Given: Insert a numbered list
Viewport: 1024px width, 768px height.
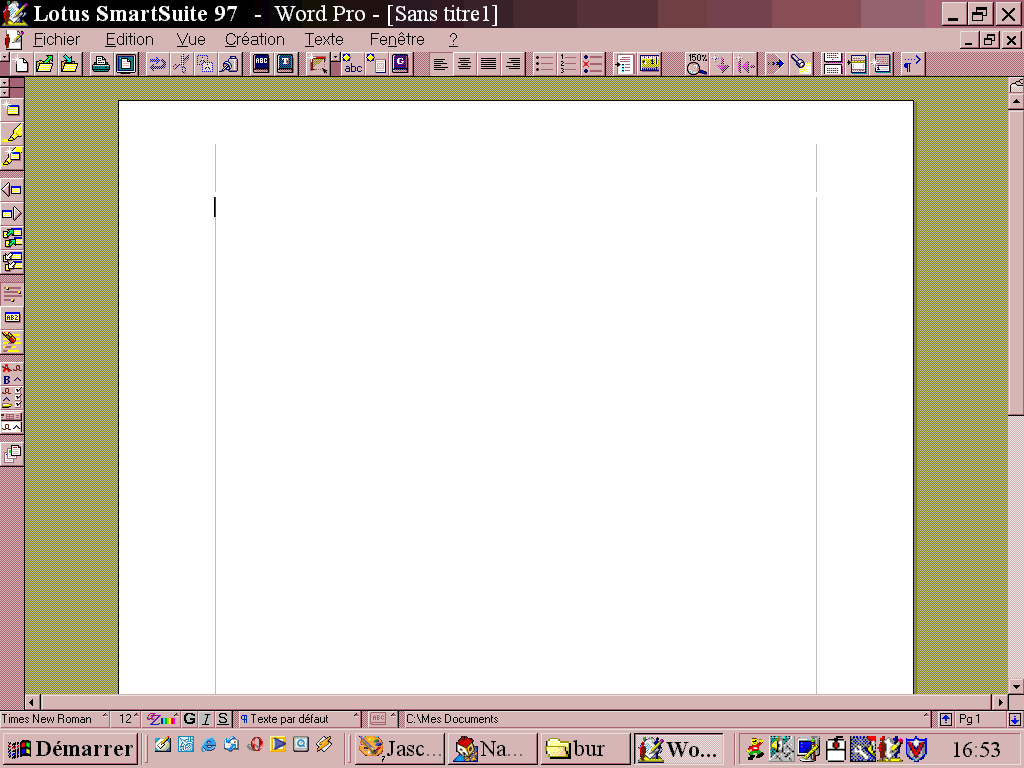Looking at the screenshot, I should pyautogui.click(x=568, y=64).
